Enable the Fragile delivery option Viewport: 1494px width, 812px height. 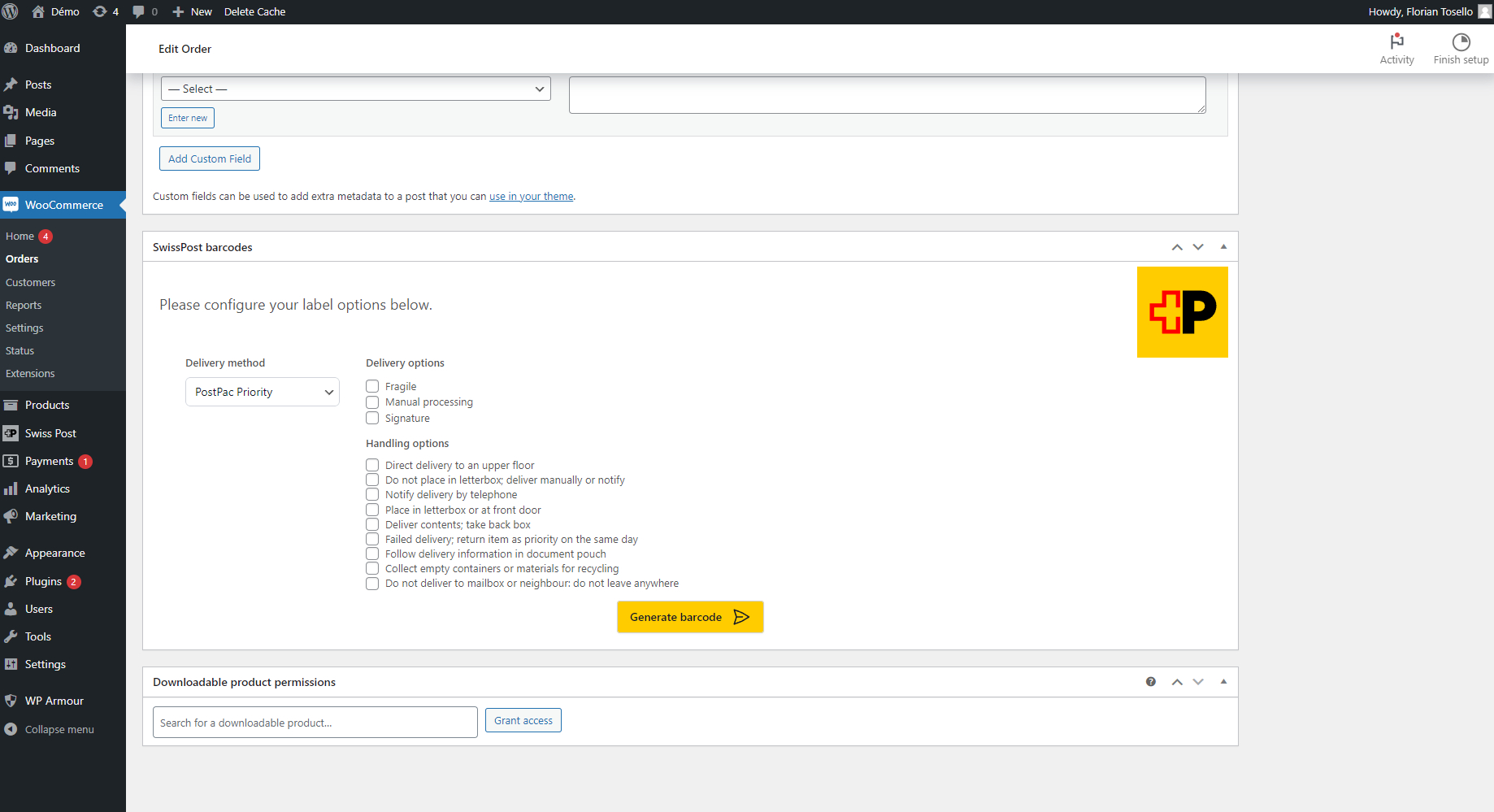[372, 386]
